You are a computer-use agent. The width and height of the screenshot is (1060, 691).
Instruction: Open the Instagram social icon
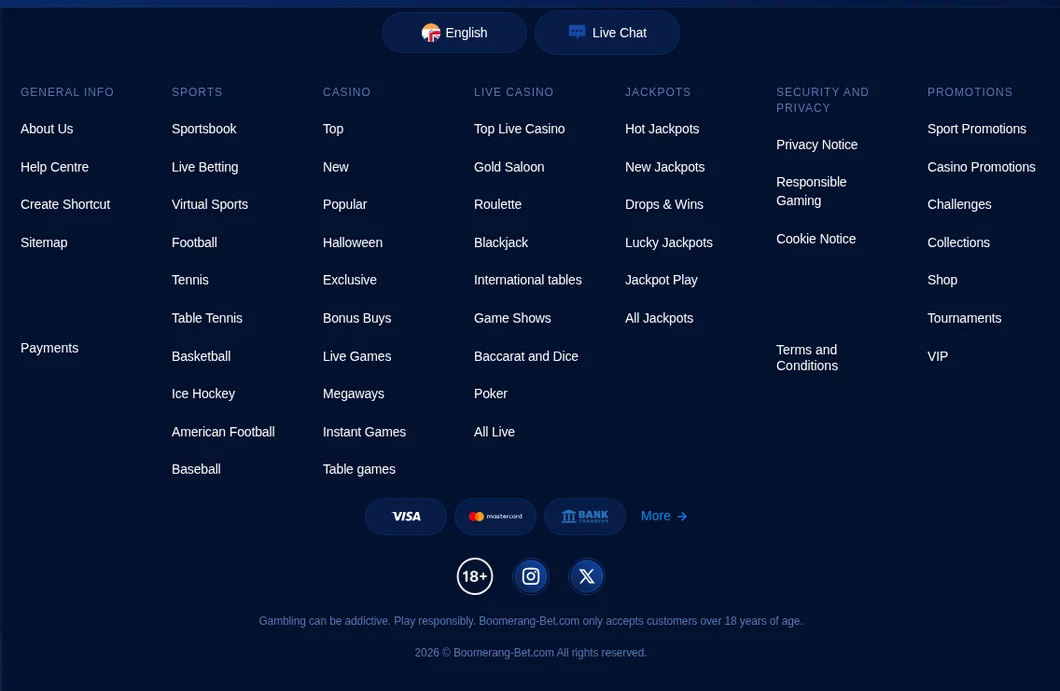(531, 576)
